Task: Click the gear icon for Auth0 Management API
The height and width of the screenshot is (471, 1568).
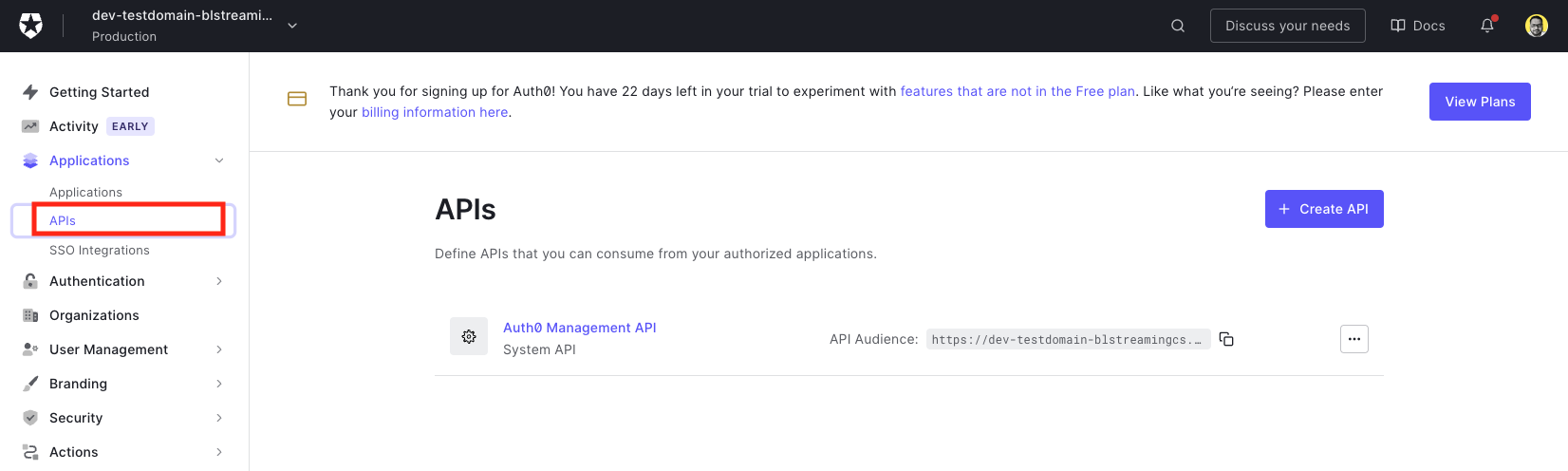Action: click(469, 336)
